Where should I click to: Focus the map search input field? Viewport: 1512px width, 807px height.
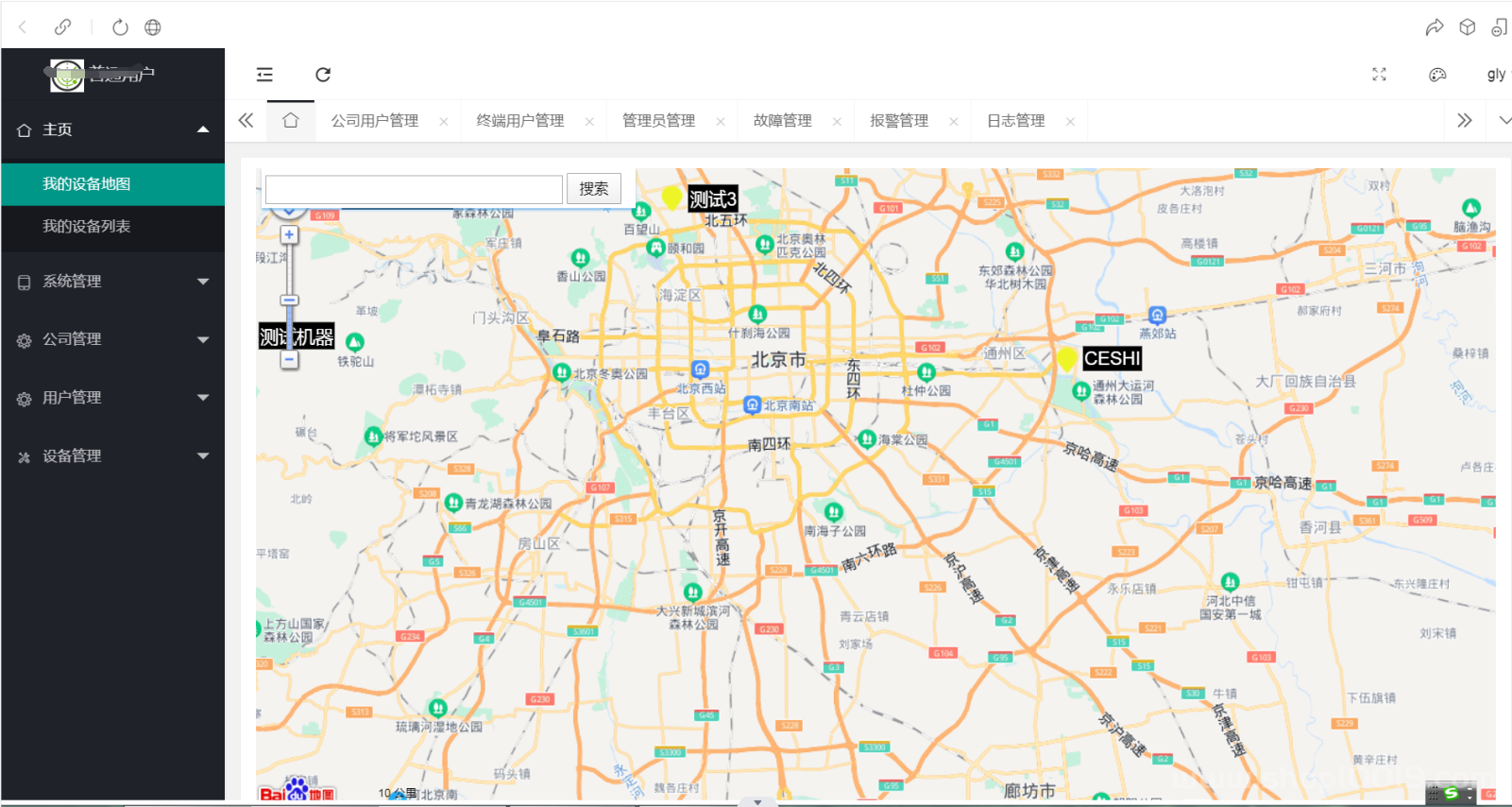[x=414, y=190]
